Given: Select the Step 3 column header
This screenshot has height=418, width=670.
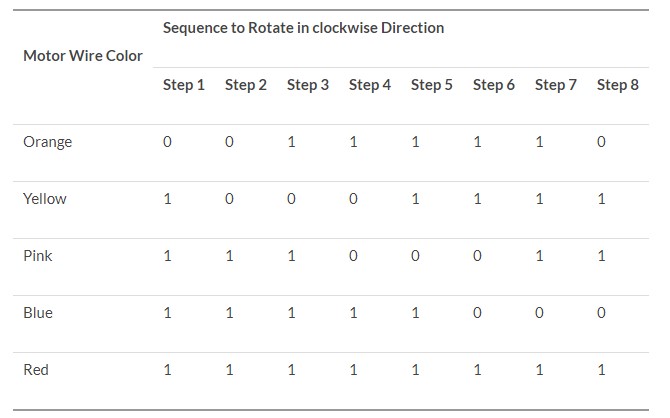Looking at the screenshot, I should pyautogui.click(x=308, y=85).
